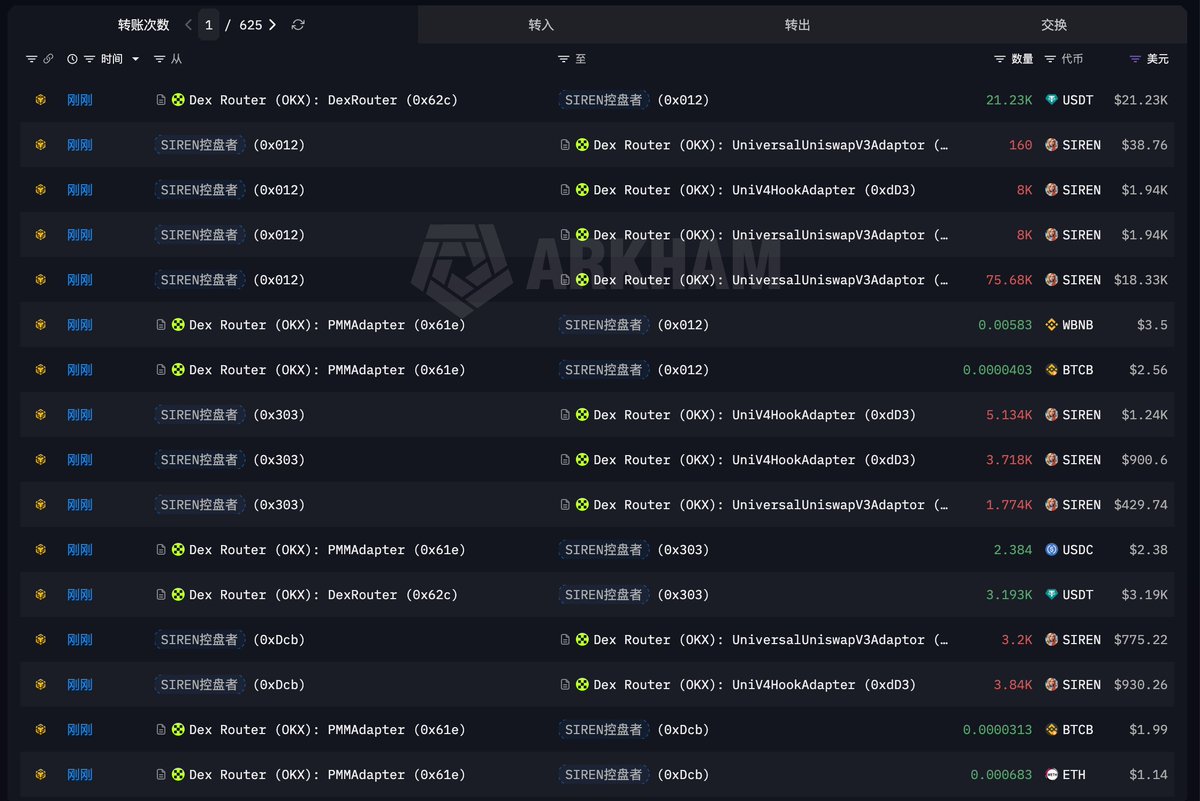
Task: Click the USDC token icon
Action: click(1051, 550)
